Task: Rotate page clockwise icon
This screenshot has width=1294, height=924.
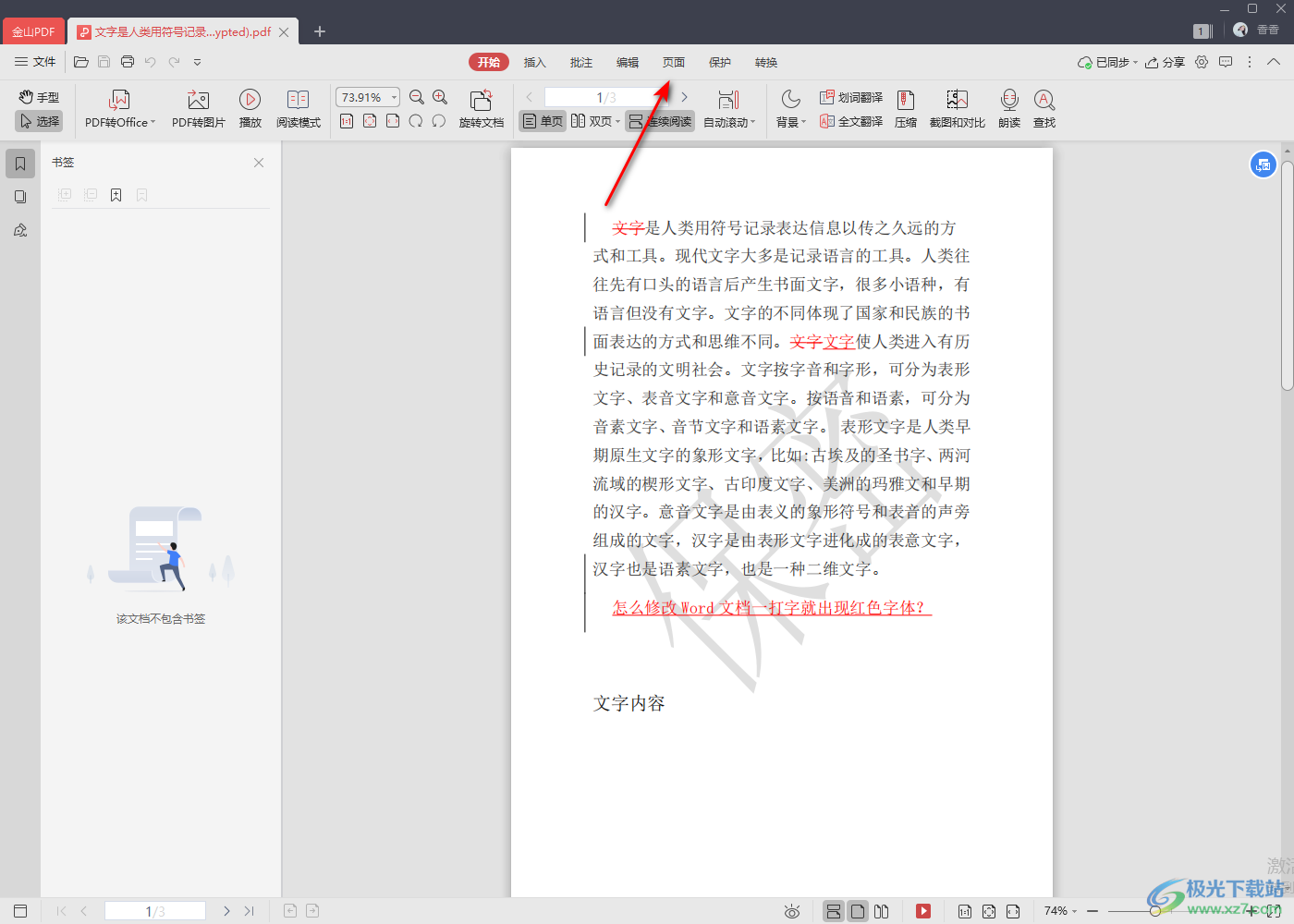Action: [x=416, y=121]
